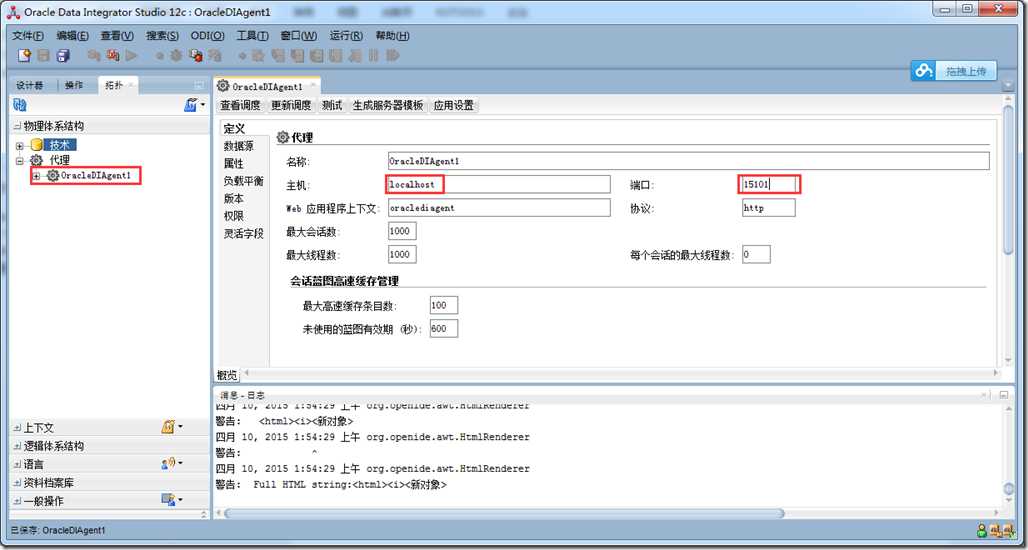Expand the 语言 section

(x=17, y=464)
